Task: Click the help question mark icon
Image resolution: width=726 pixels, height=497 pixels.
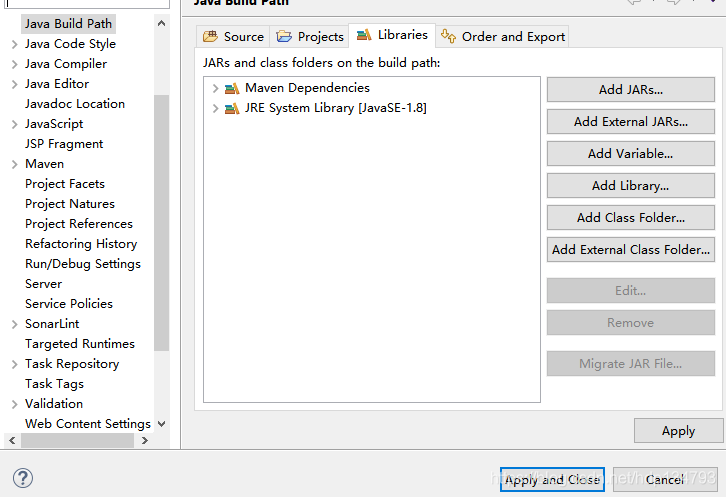Action: click(x=23, y=478)
